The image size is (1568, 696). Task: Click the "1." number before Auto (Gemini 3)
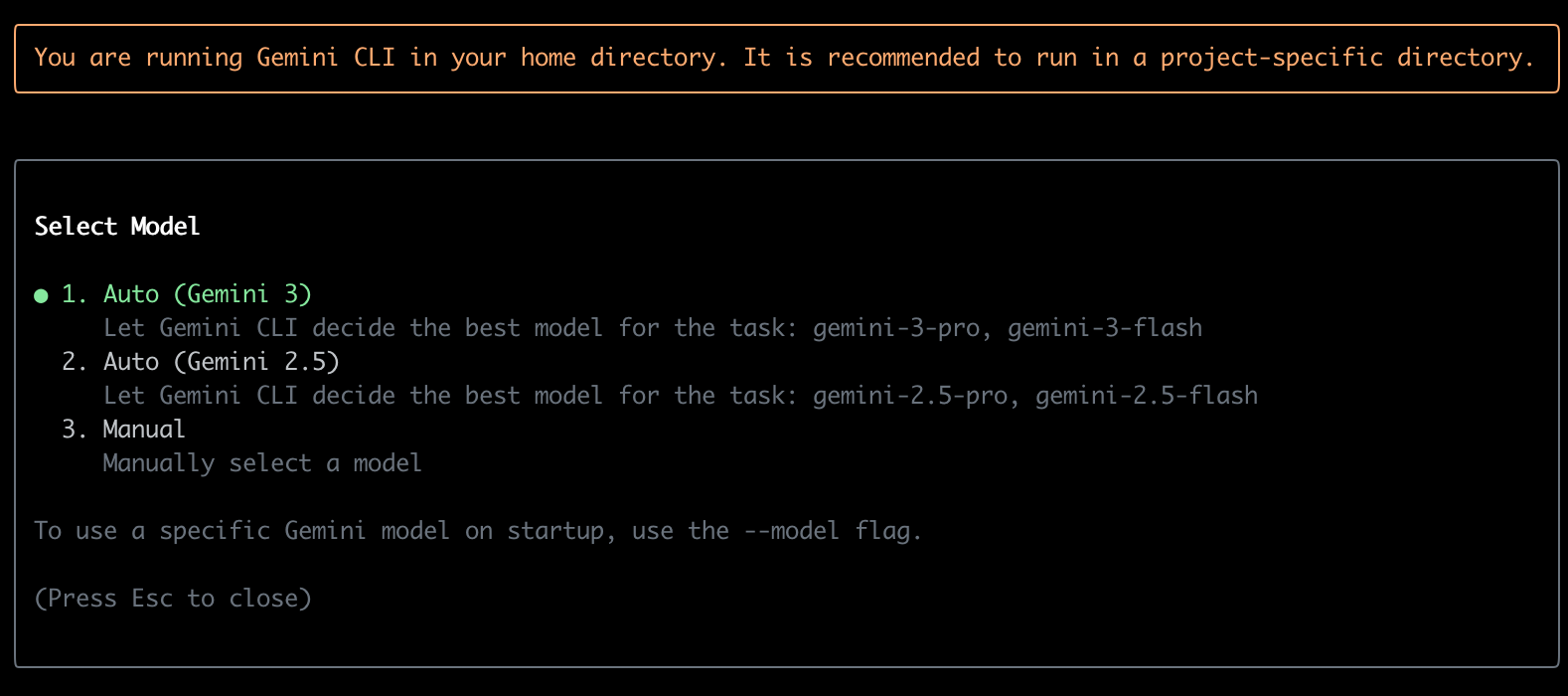(x=75, y=294)
